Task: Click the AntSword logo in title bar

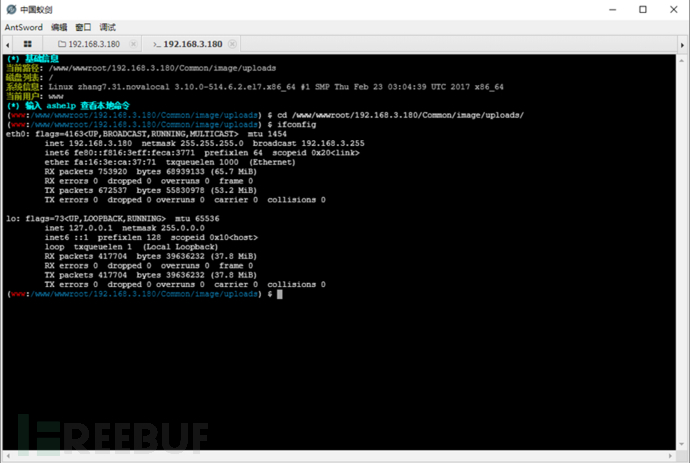Action: coord(11,9)
